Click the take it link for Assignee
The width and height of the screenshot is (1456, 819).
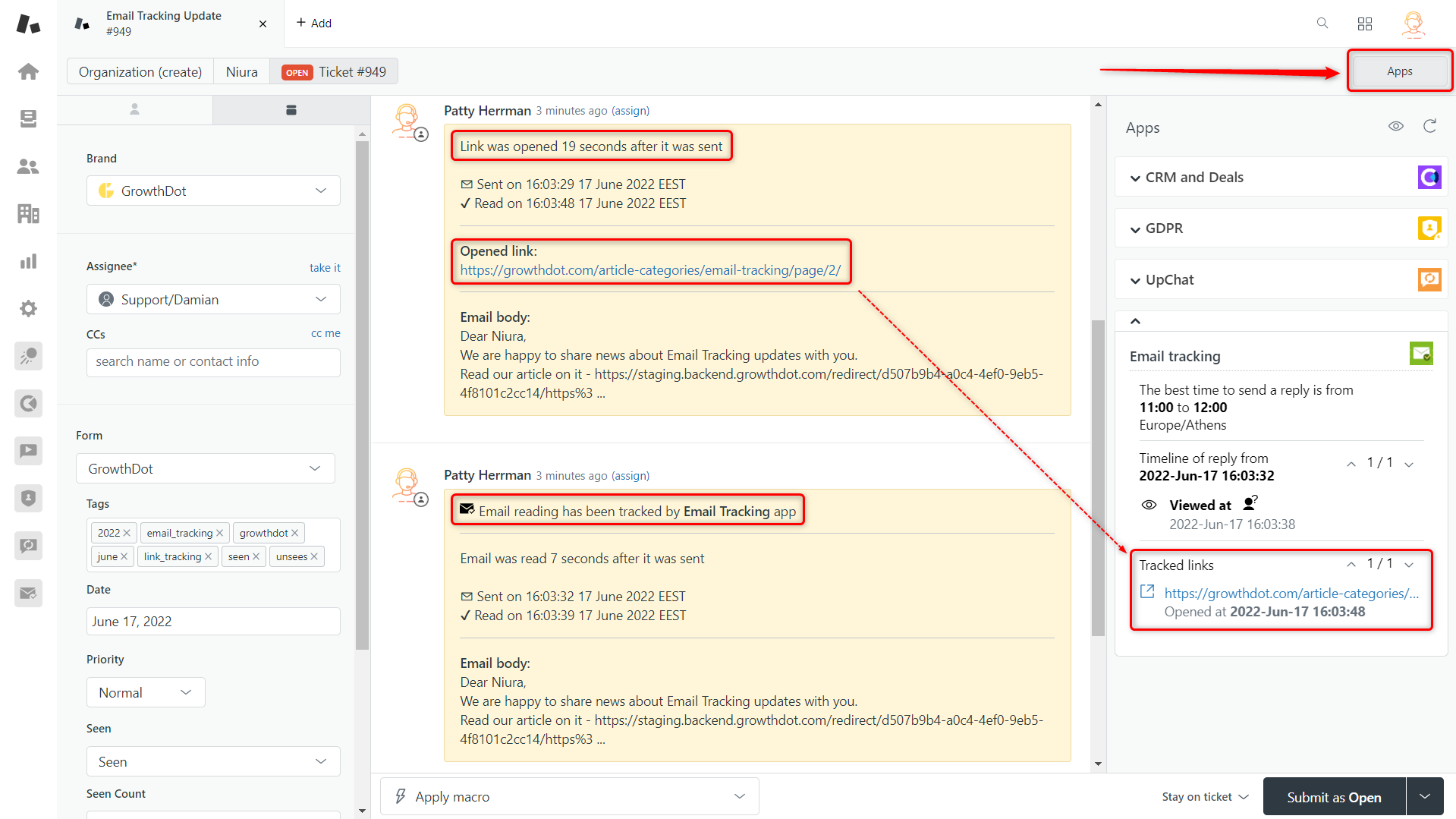coord(325,267)
